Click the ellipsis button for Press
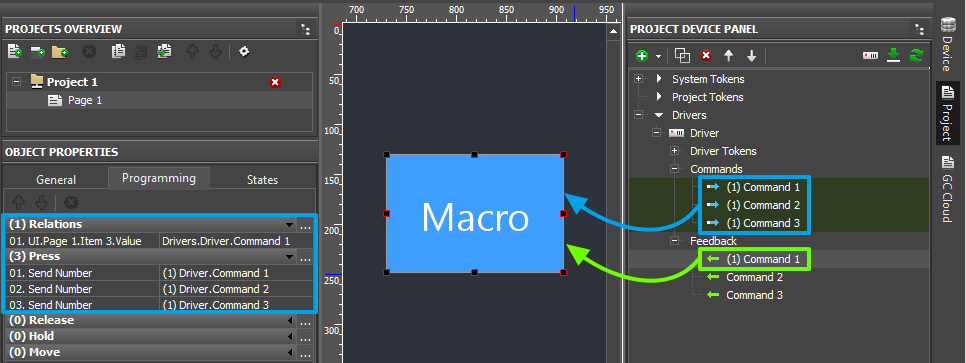Screen dimensions: 966x363 click(x=306, y=256)
